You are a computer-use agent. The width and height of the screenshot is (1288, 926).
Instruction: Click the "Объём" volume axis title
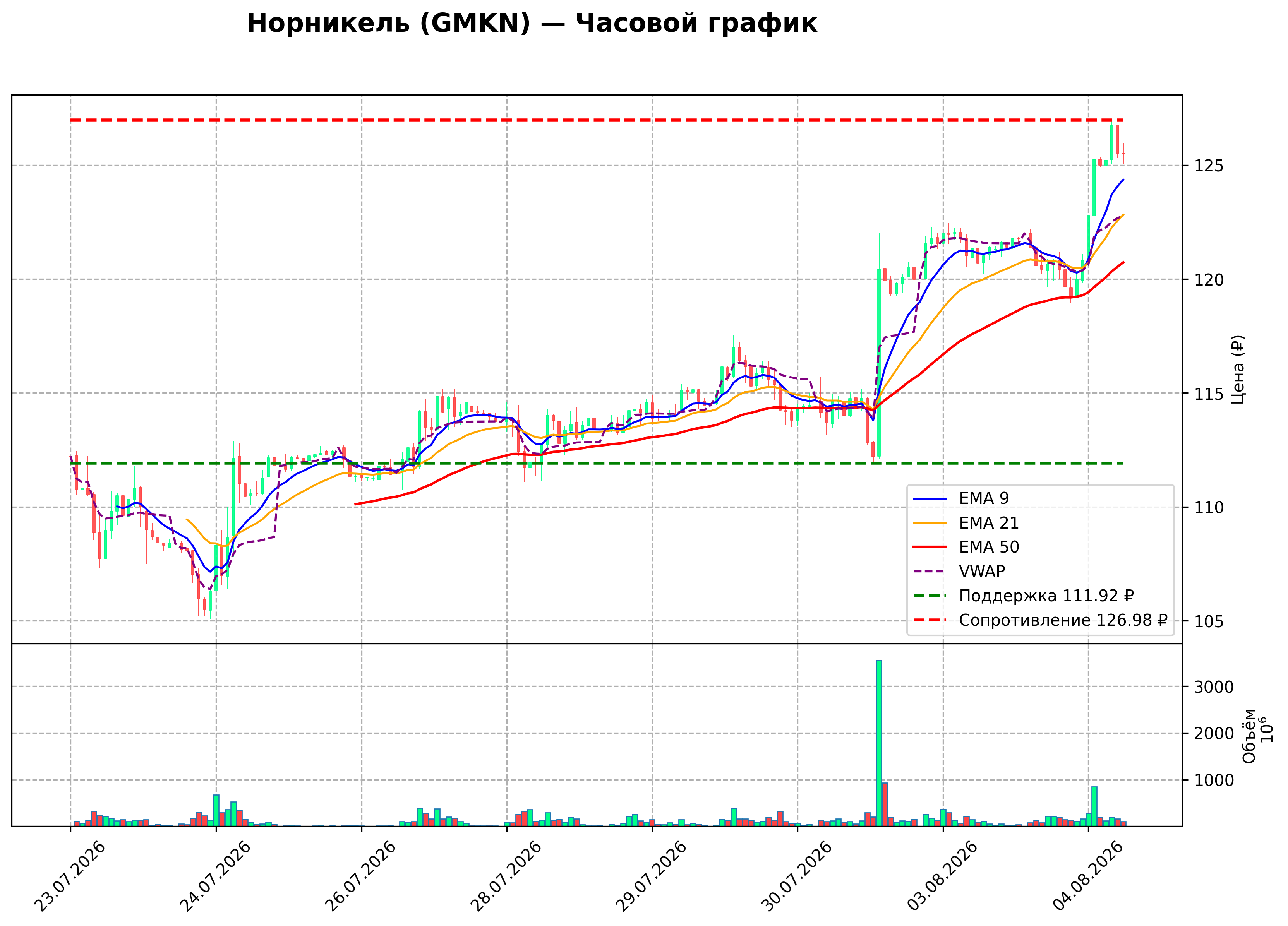[1249, 736]
